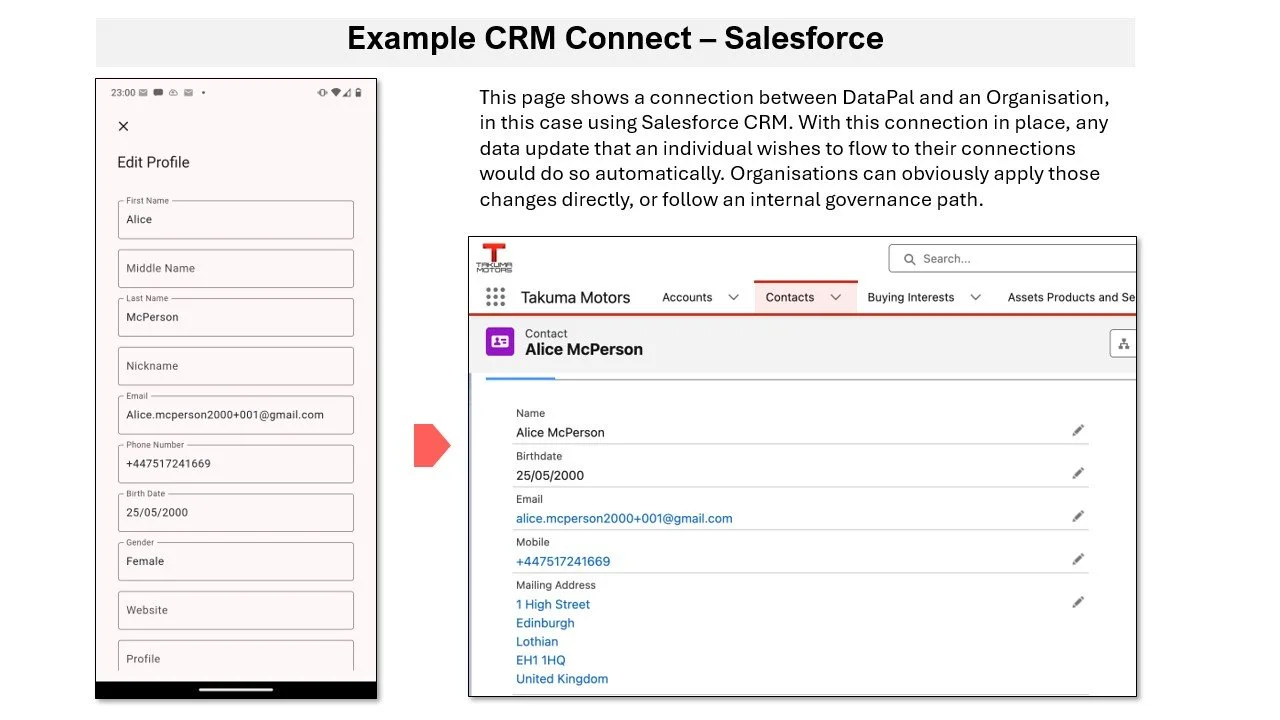Viewport: 1280px width, 720px height.
Task: Click the Lothian address line
Action: 537,641
